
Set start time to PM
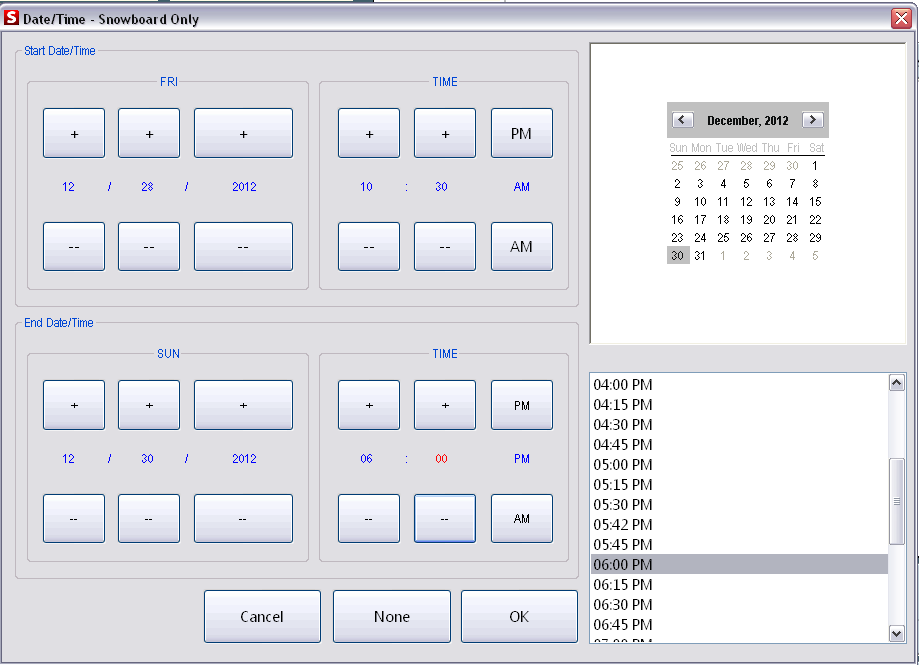pyautogui.click(x=521, y=132)
